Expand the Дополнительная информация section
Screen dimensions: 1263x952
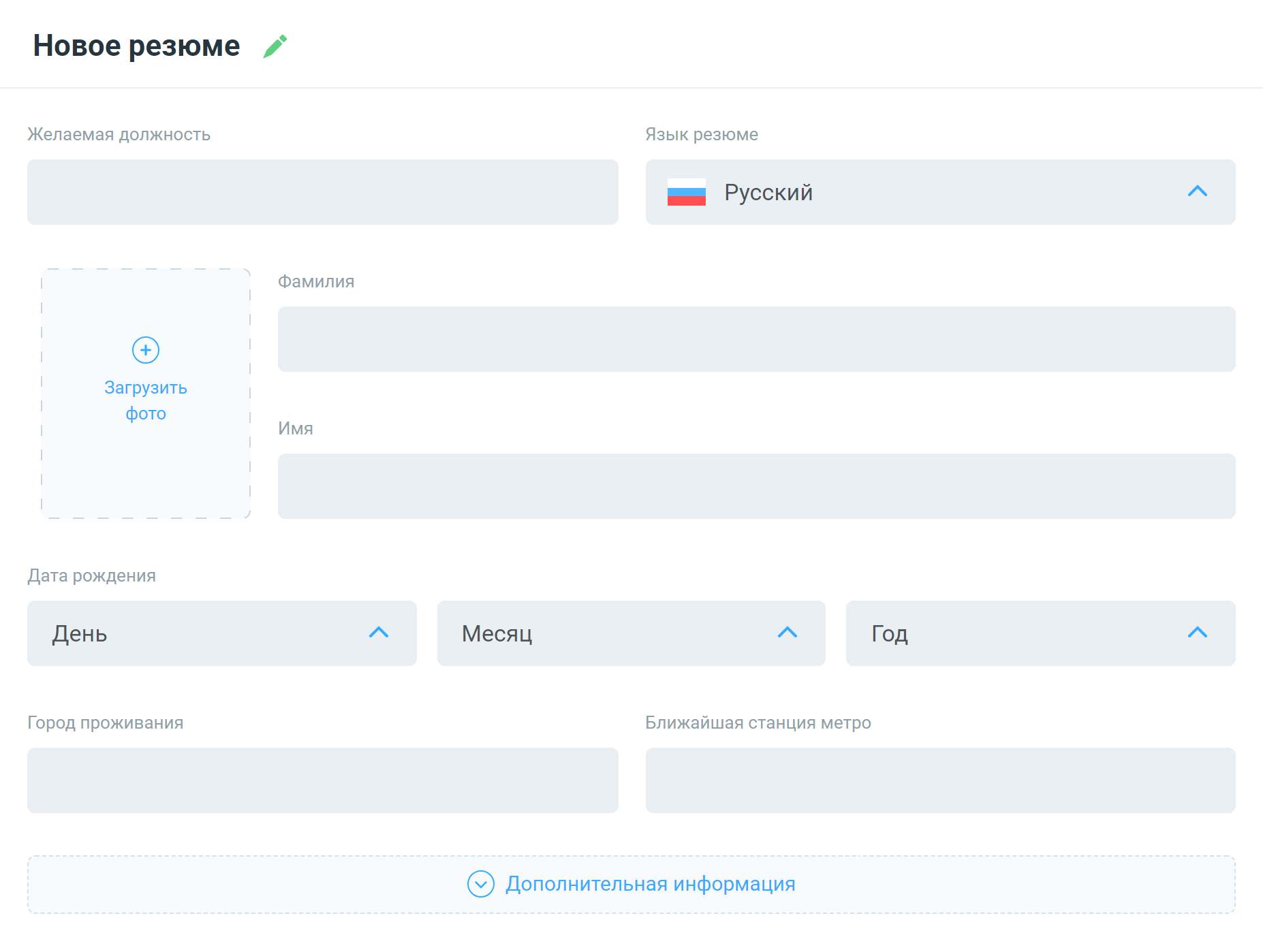(631, 884)
